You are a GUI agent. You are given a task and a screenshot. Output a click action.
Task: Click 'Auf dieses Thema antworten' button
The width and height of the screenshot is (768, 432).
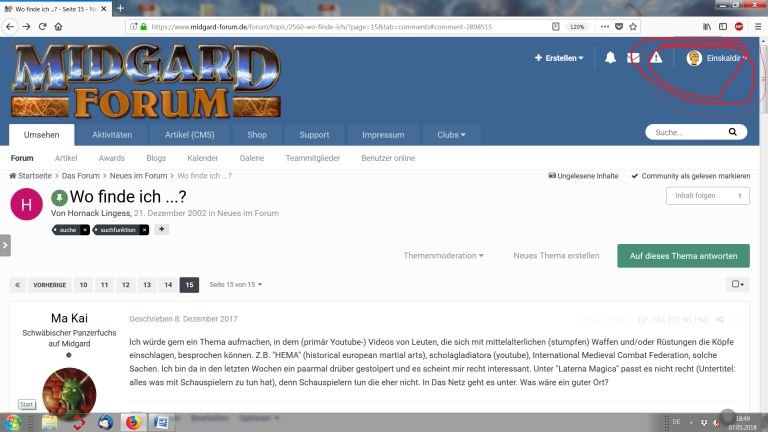click(683, 255)
